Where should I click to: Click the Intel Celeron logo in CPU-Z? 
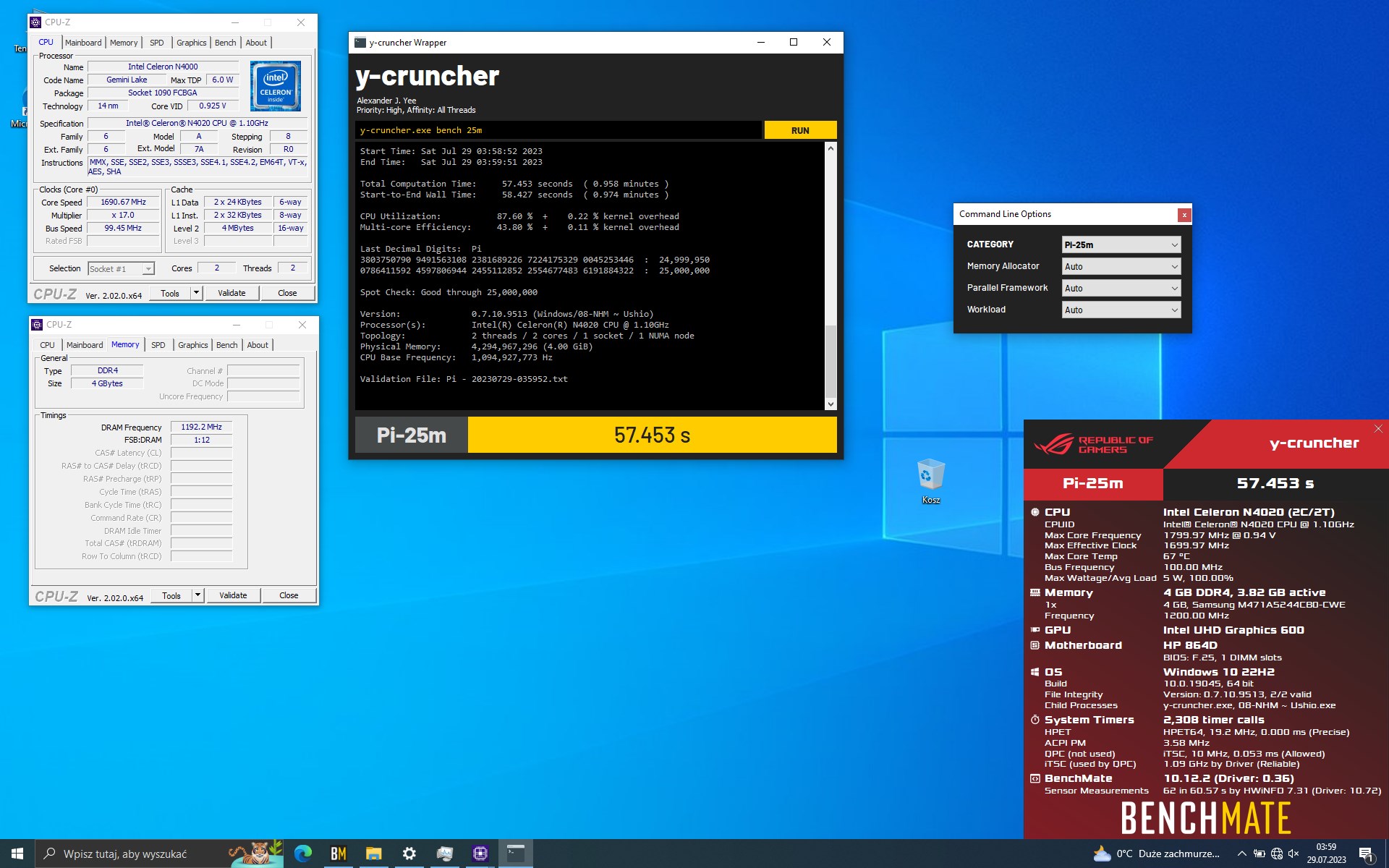click(276, 86)
